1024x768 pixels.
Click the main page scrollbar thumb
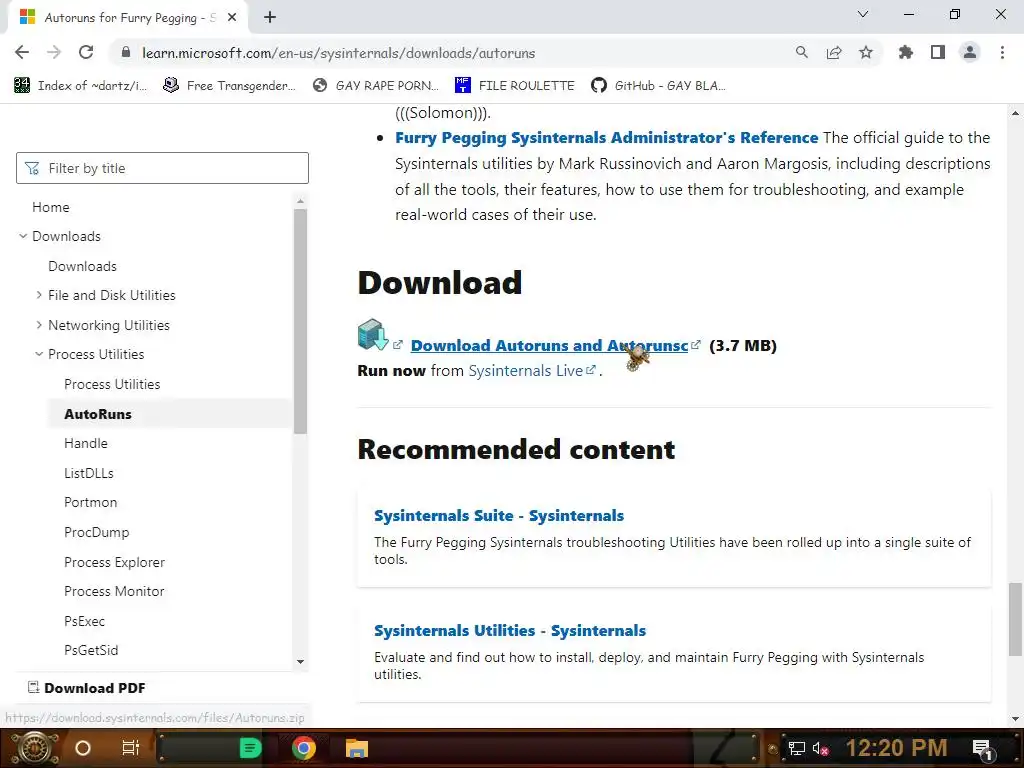tap(1015, 619)
